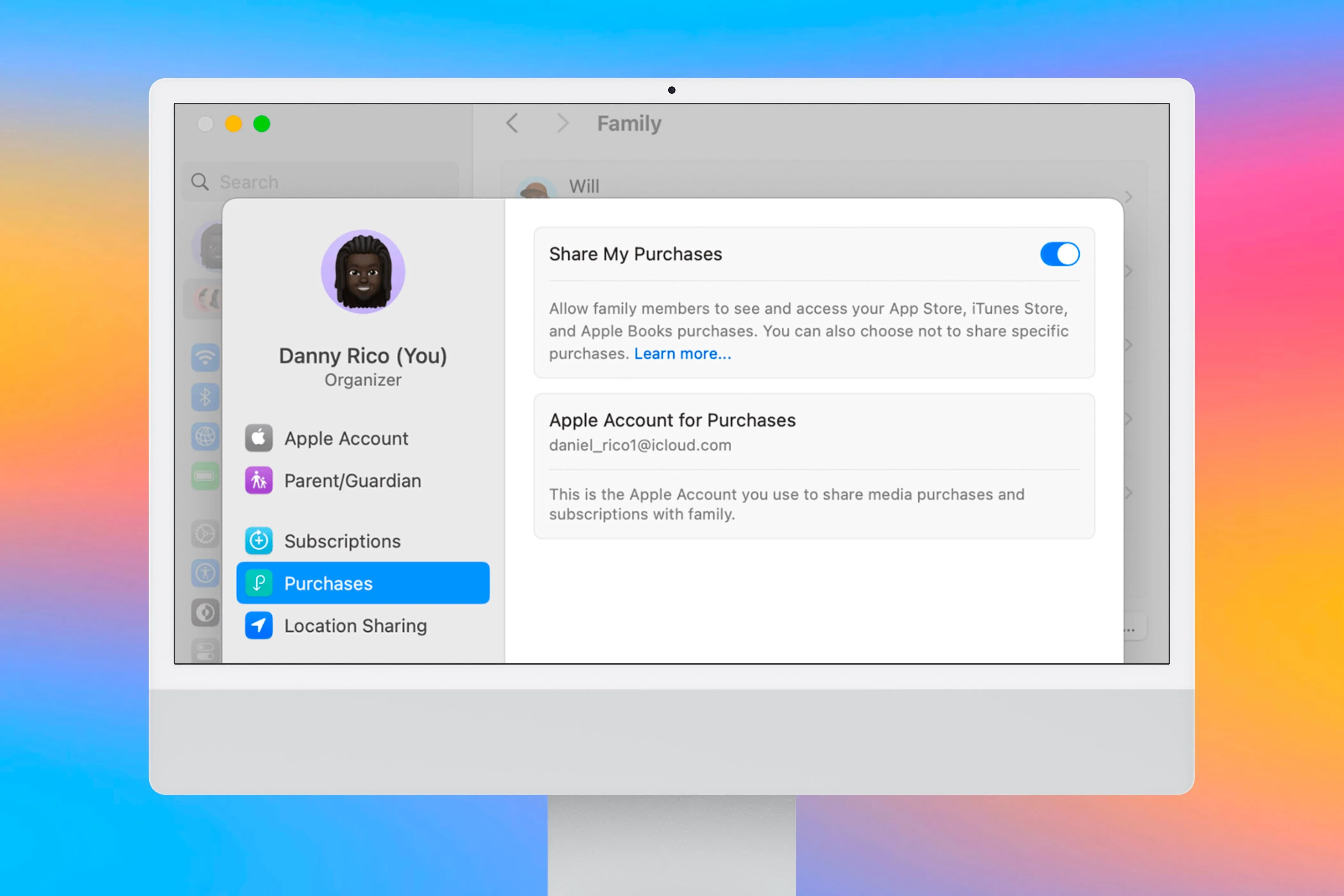This screenshot has width=1344, height=896.
Task: Open the Apple Account section
Action: tap(363, 438)
